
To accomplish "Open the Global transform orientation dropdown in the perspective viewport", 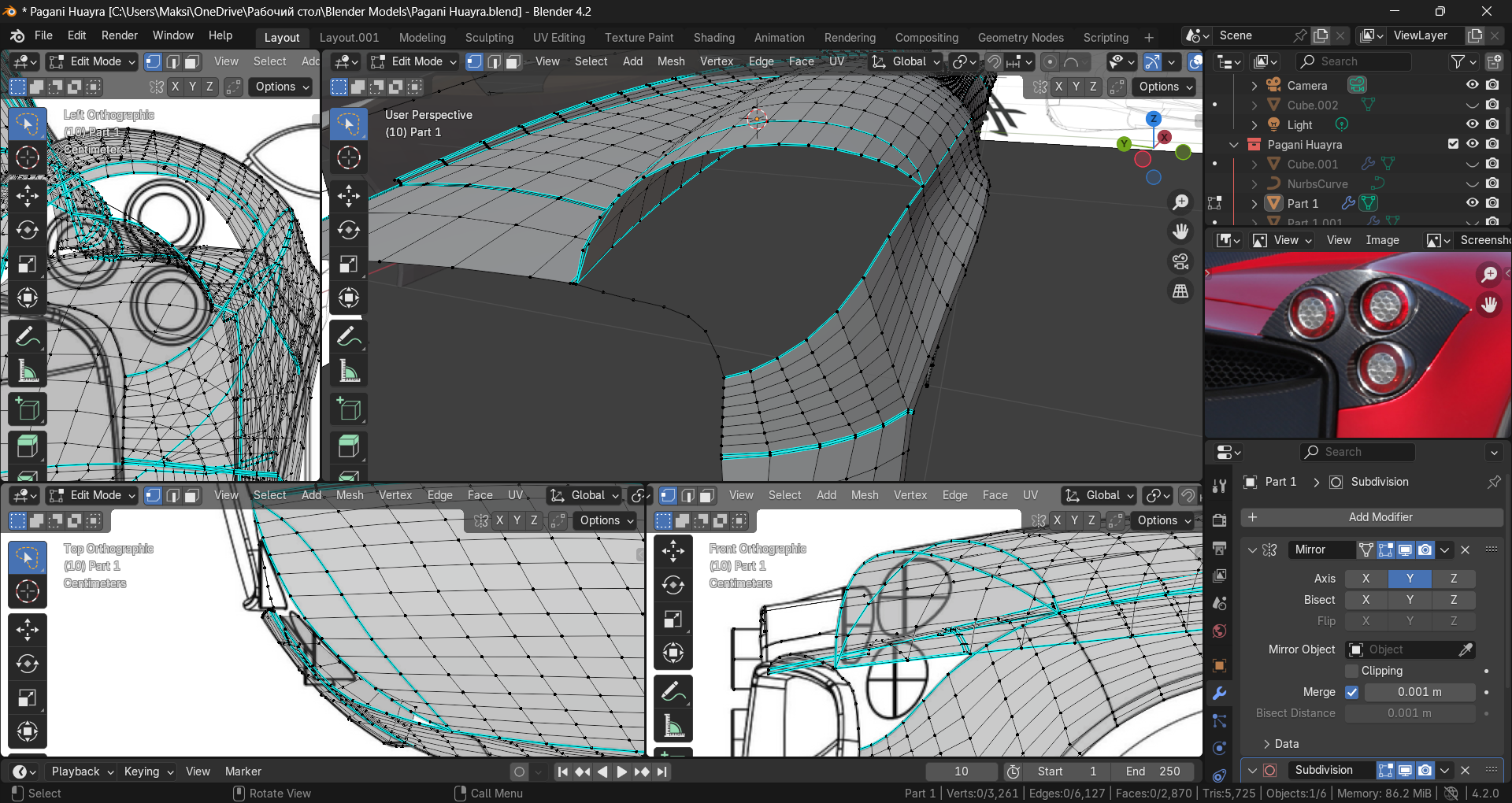I will 906,61.
